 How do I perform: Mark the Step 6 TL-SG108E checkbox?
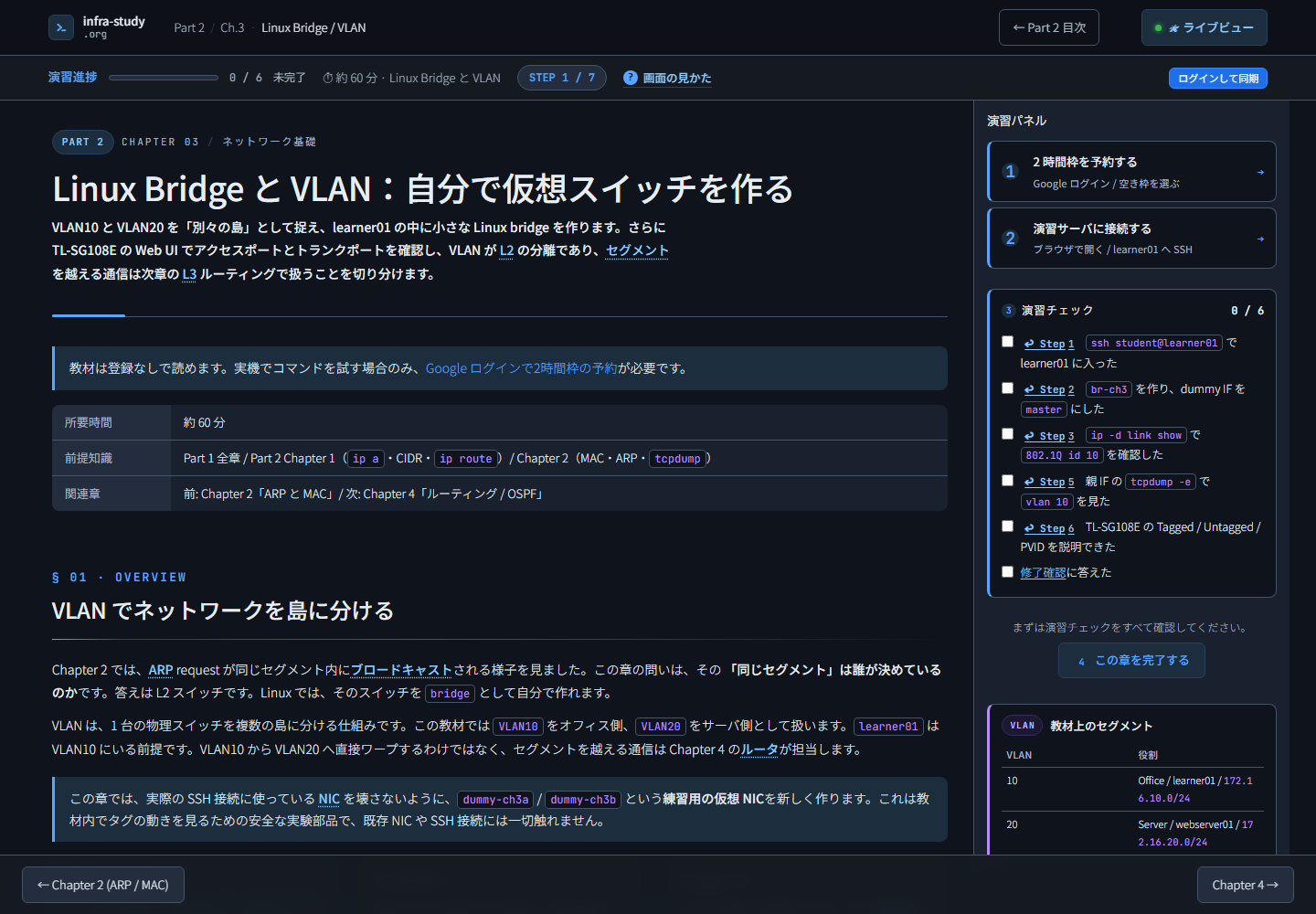point(1007,526)
